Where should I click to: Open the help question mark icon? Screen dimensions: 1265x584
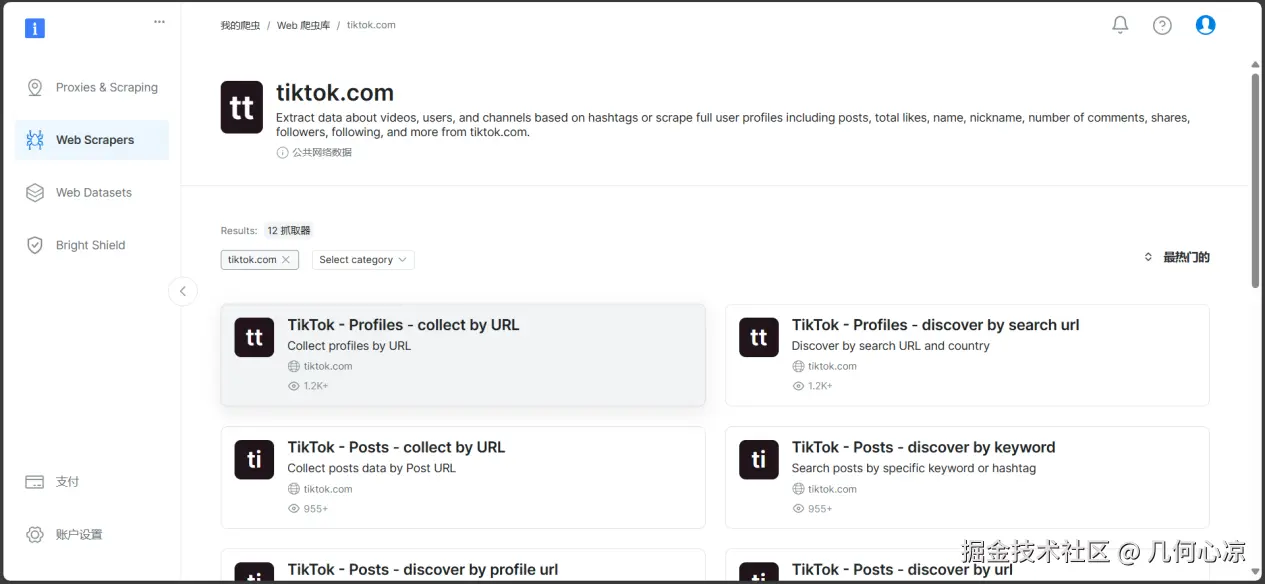(x=1162, y=25)
